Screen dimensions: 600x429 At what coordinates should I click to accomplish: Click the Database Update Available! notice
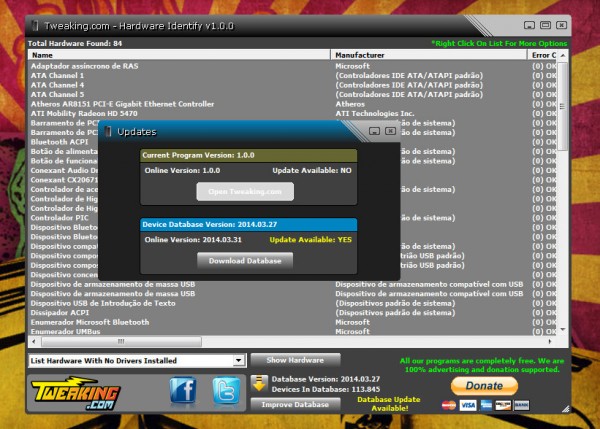(x=389, y=404)
